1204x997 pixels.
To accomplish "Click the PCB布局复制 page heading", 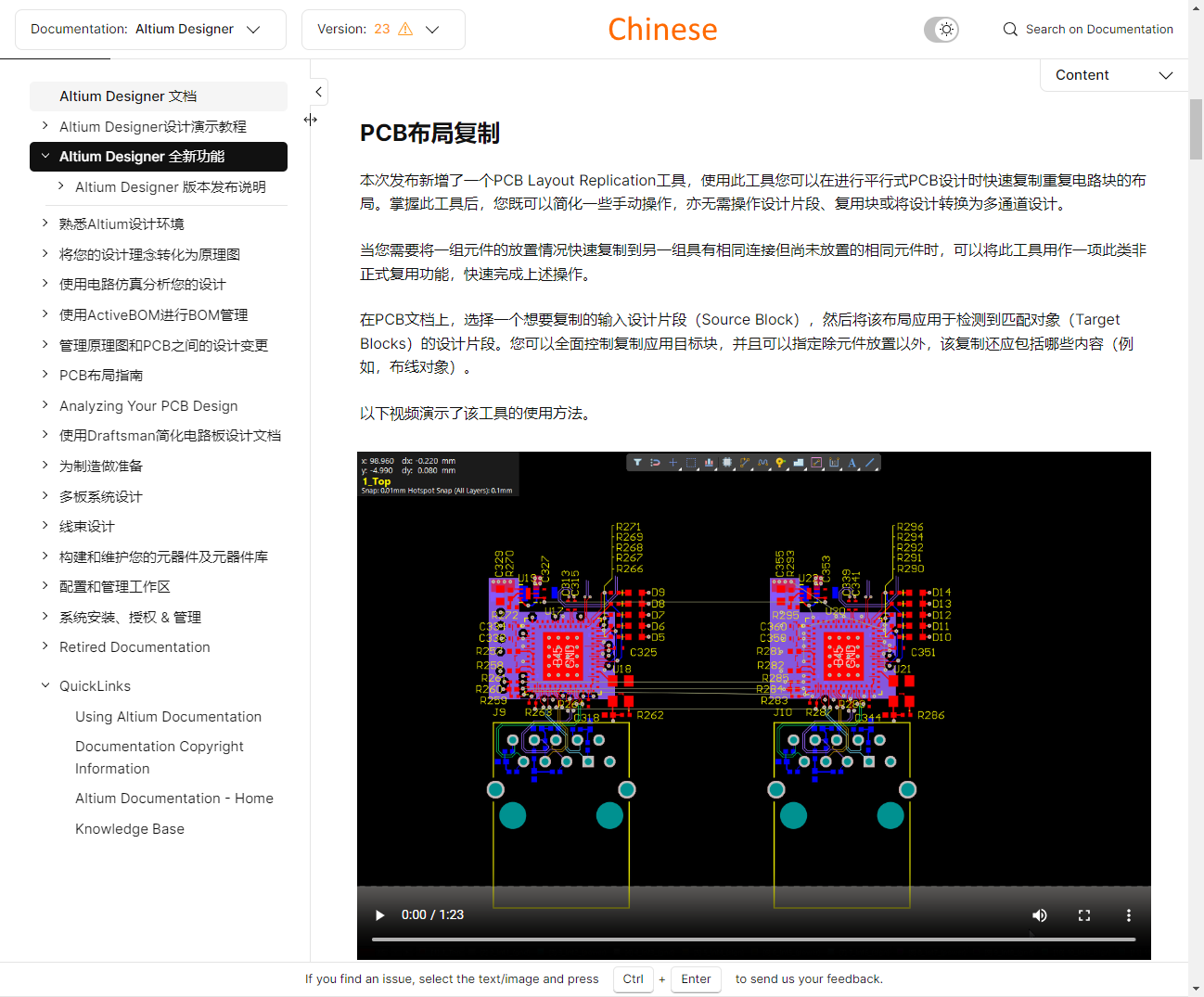I will [429, 134].
